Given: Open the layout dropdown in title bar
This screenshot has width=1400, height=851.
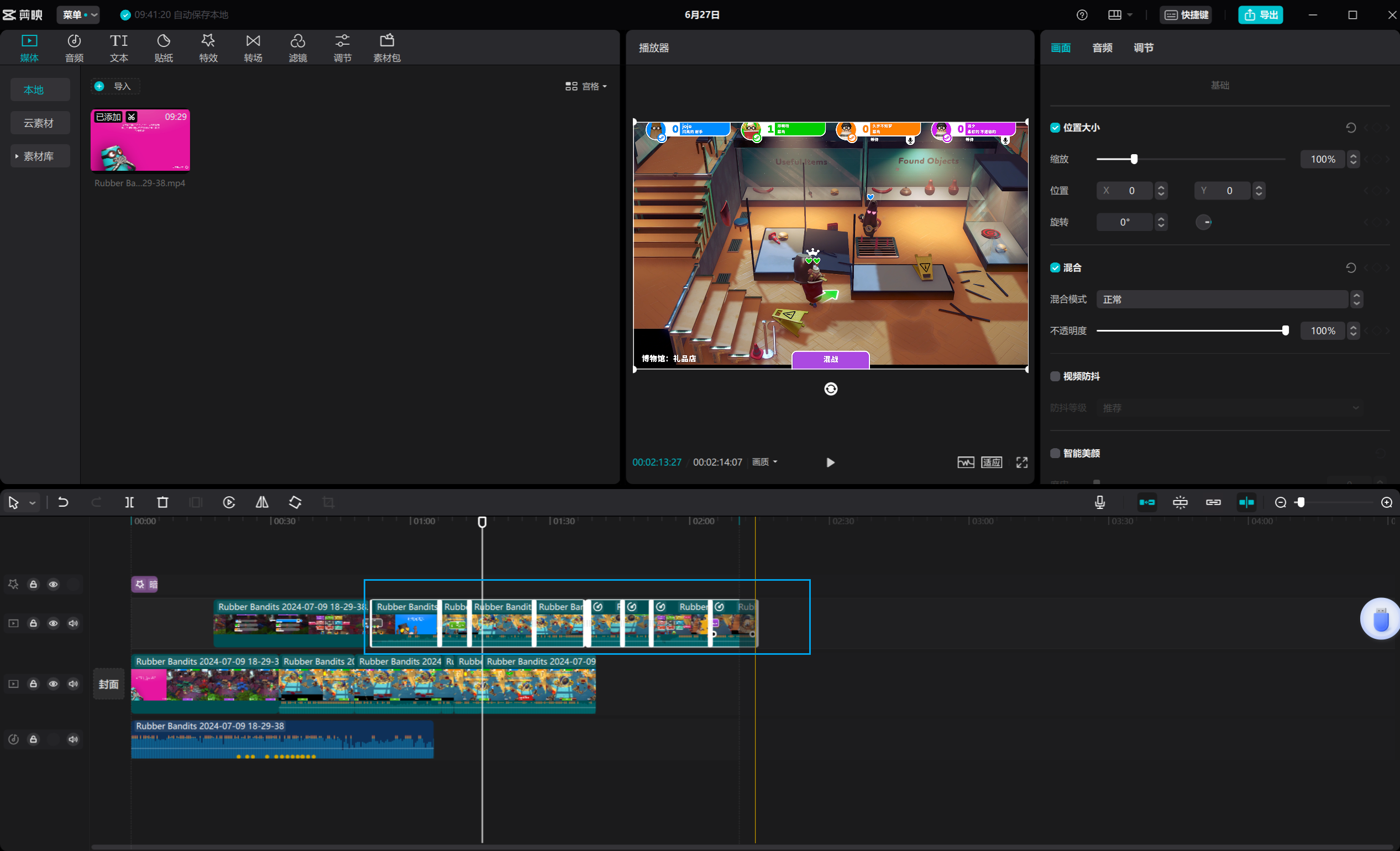Looking at the screenshot, I should click(x=1119, y=15).
